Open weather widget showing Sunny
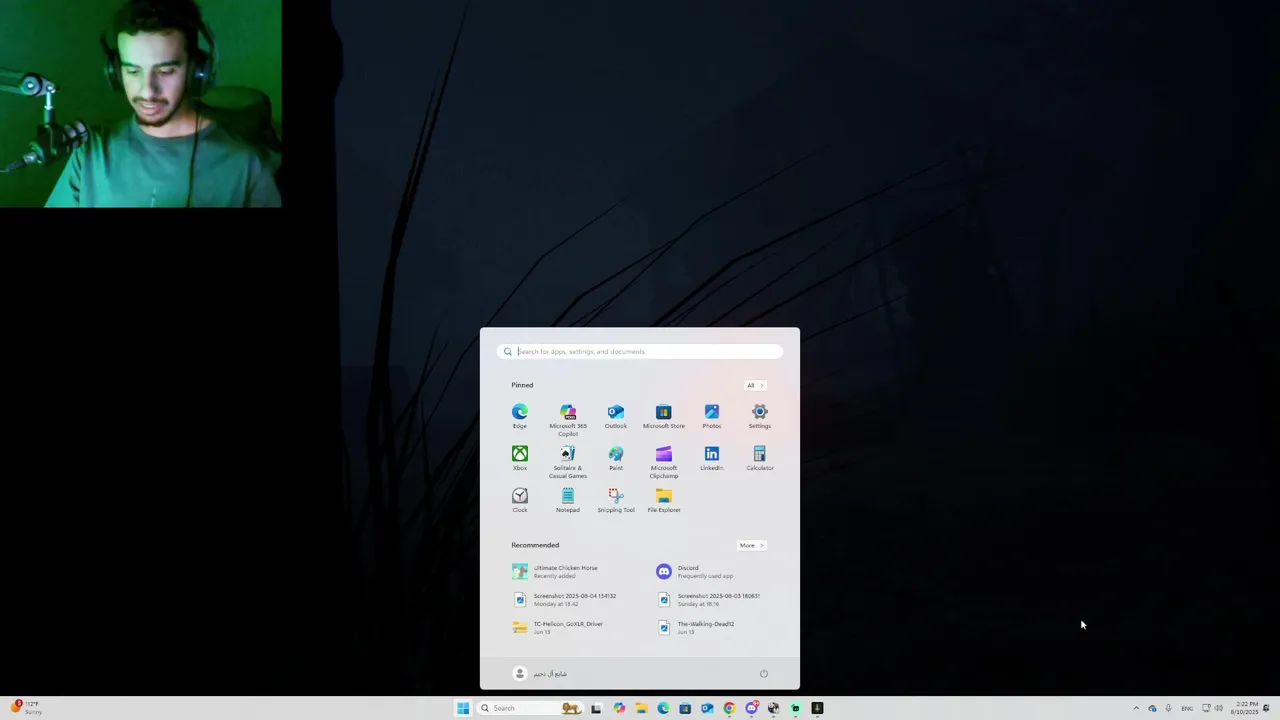 (x=26, y=708)
